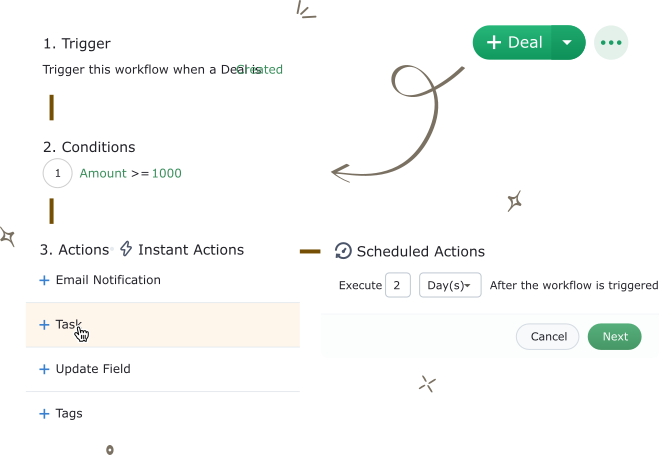Open the three-dots more options menu
The image size is (659, 455).
click(611, 42)
